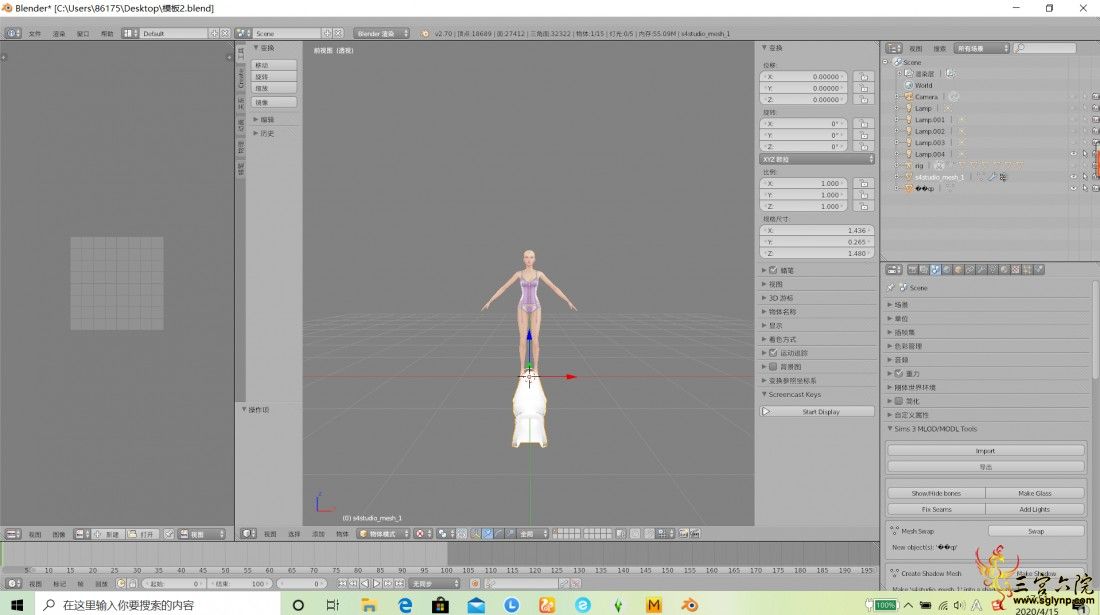Open the Object properties tab icon
1100x615 pixels.
tap(958, 269)
